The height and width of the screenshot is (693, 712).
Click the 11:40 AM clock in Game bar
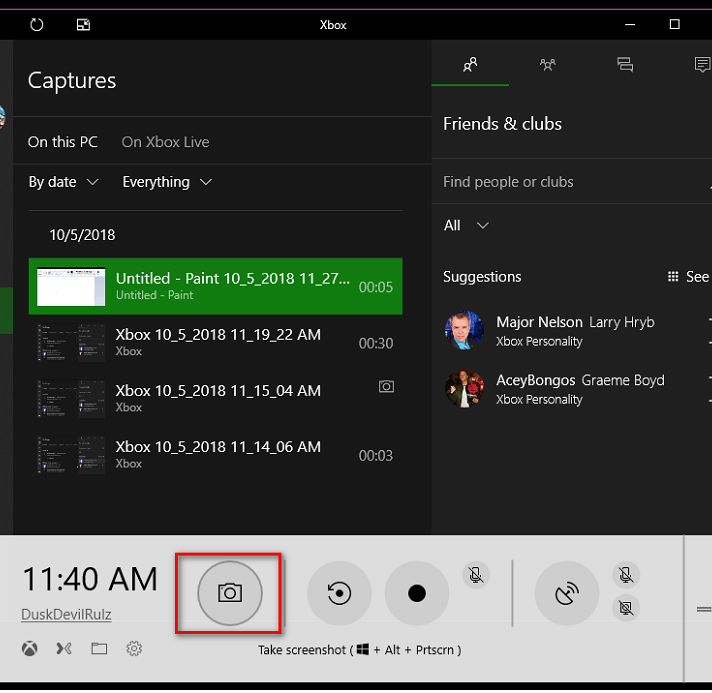pos(90,579)
